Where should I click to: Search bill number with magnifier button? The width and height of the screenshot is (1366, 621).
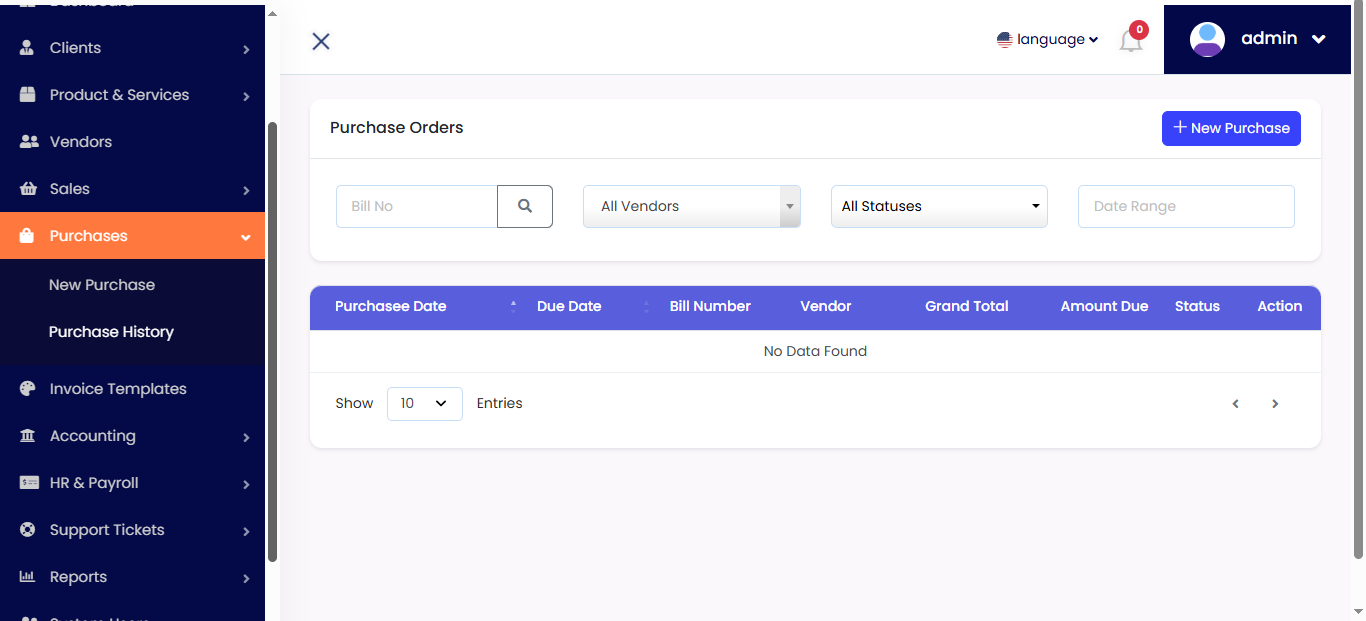click(525, 206)
